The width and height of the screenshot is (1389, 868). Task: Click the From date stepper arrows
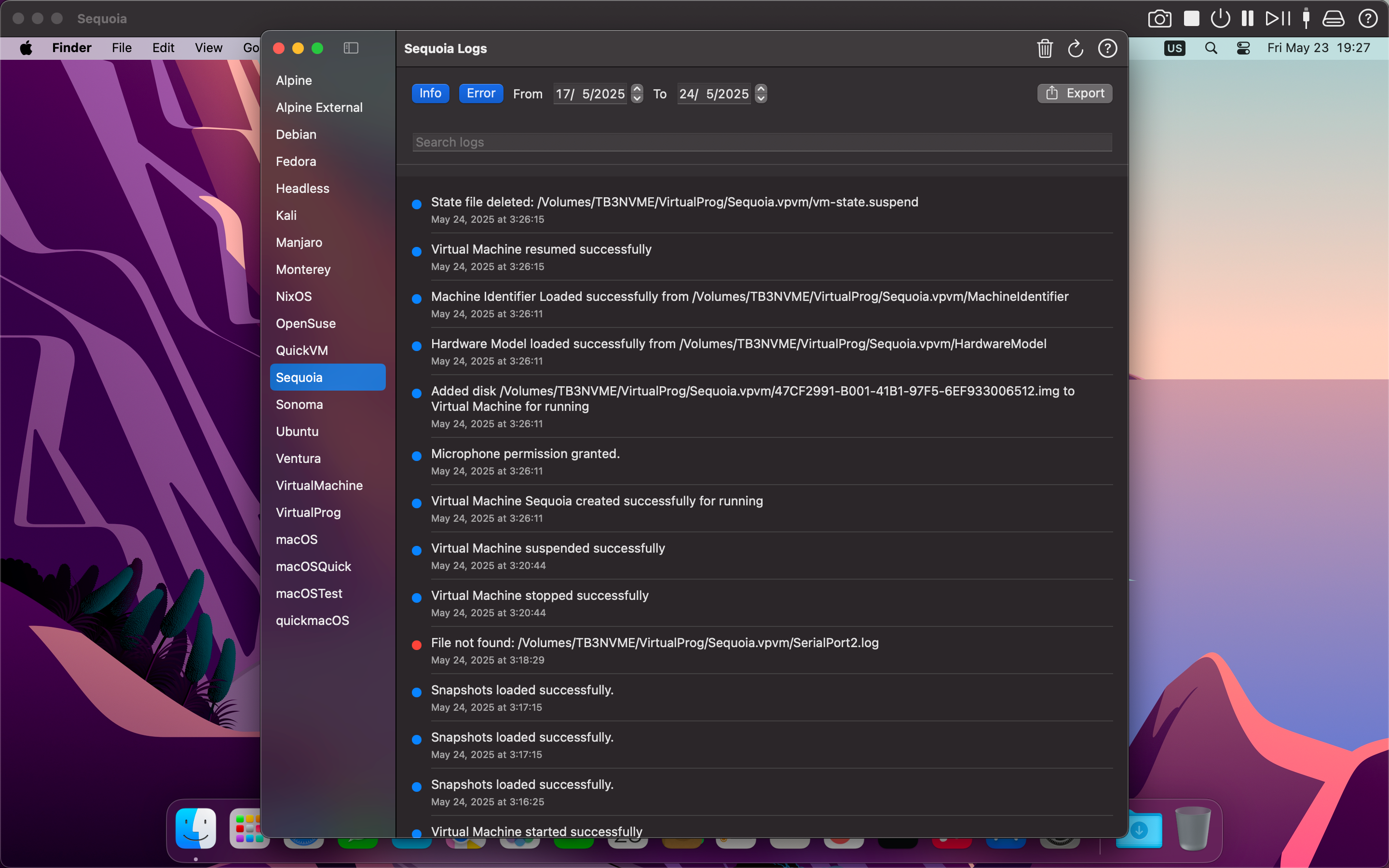(x=637, y=93)
